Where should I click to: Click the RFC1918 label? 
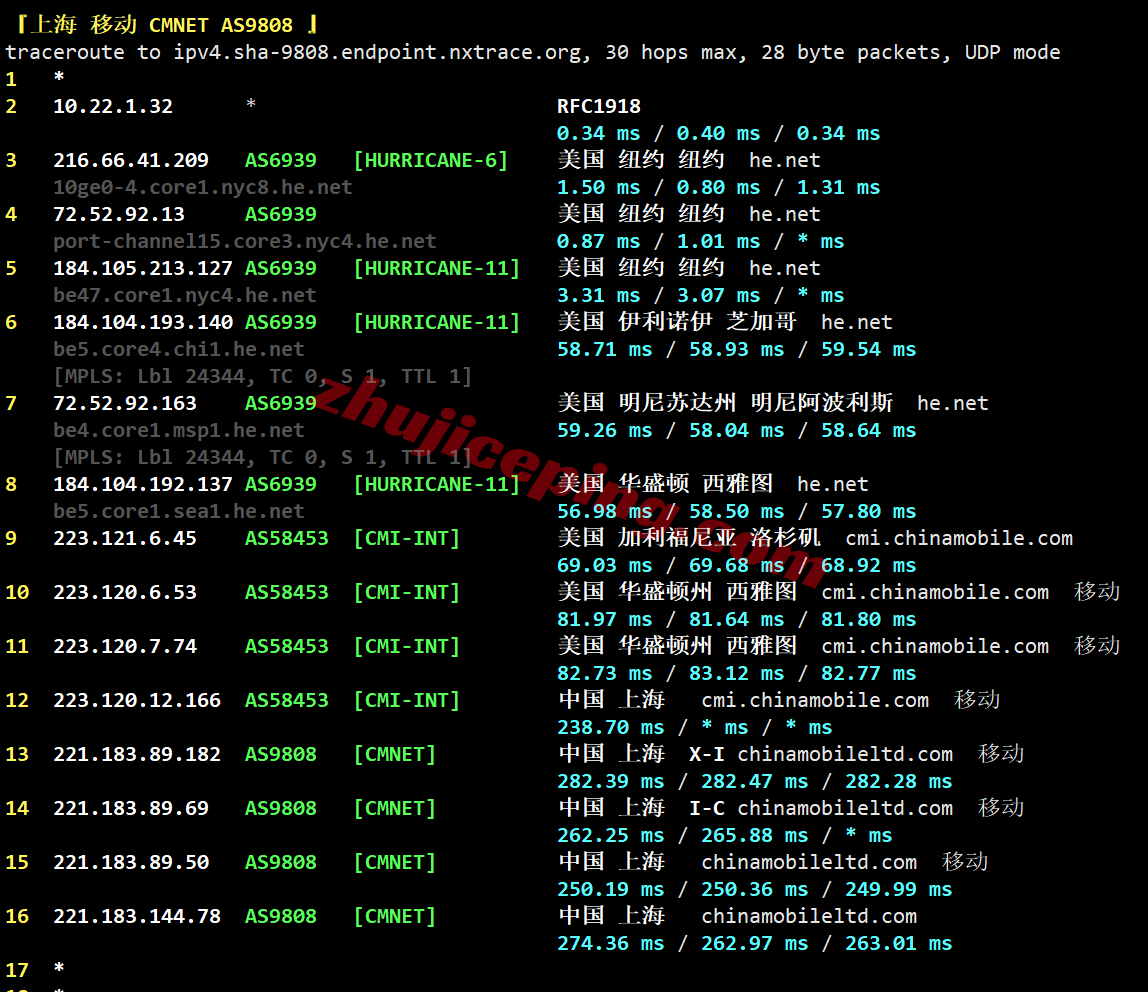598,106
